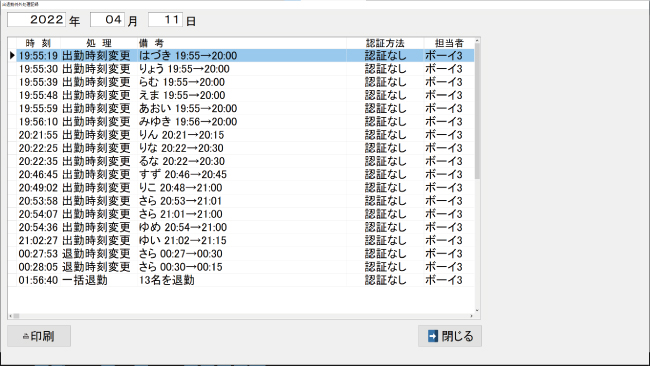Screen dimensions: 650x366
Task: Click remark さら 21:01→21:00
Action: coord(180,214)
